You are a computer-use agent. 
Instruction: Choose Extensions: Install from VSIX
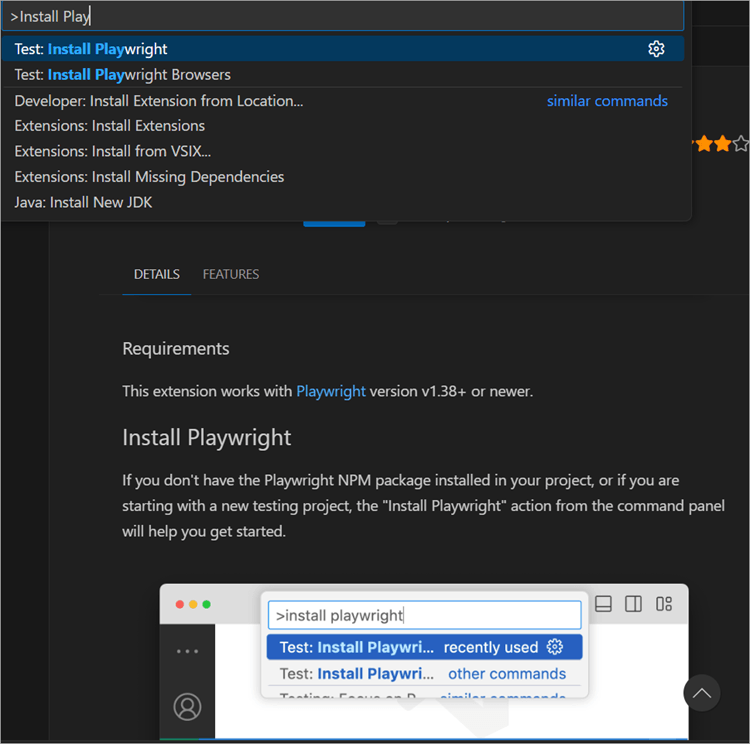[342, 151]
